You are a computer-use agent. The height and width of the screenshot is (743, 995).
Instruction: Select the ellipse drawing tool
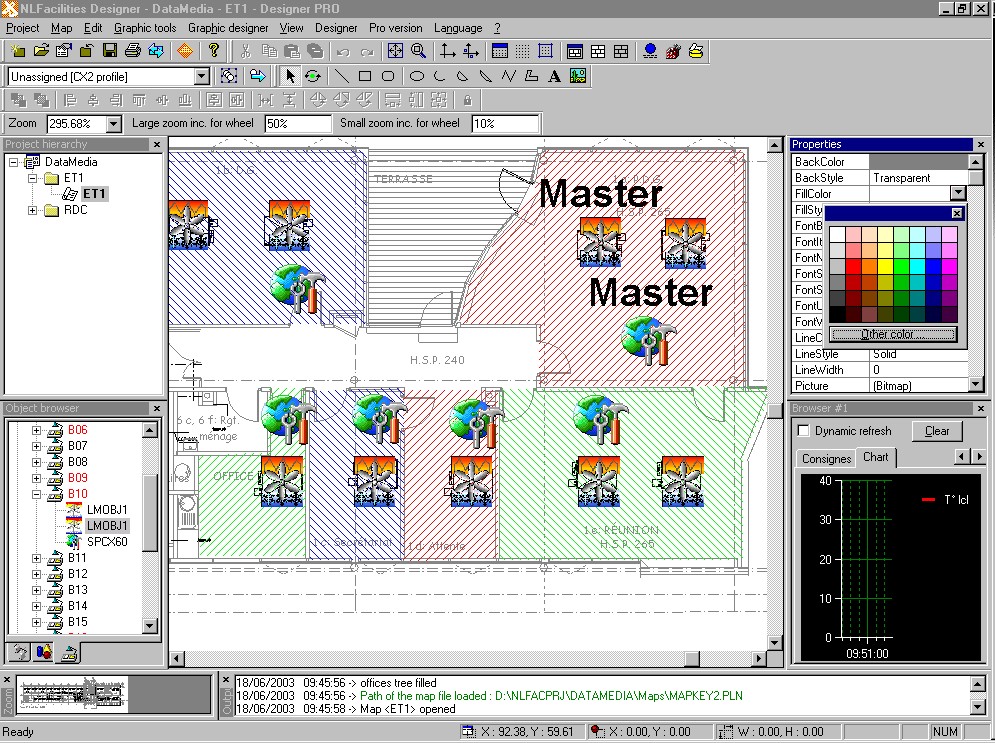(417, 76)
